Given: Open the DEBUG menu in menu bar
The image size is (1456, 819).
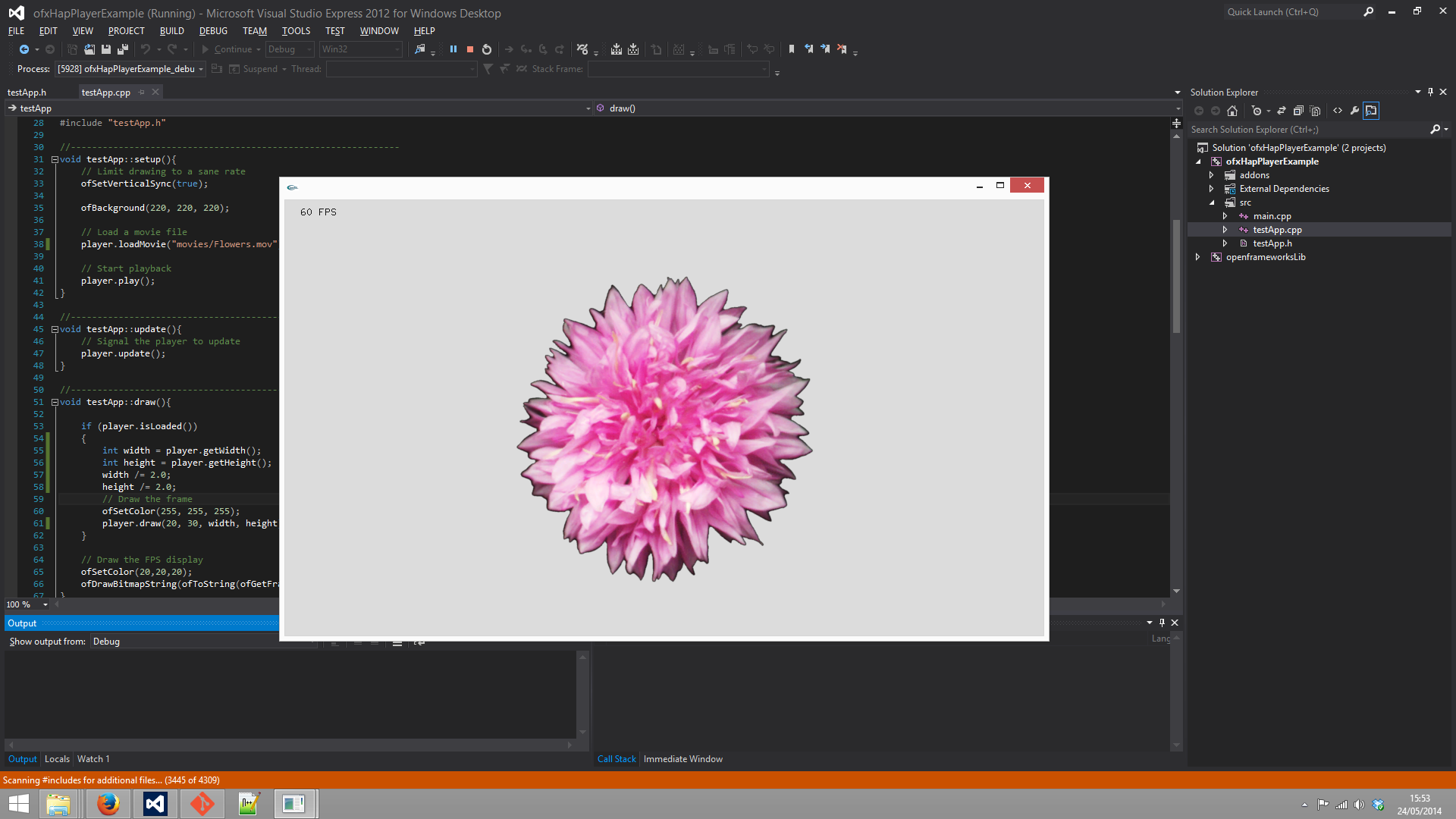Looking at the screenshot, I should pos(212,30).
